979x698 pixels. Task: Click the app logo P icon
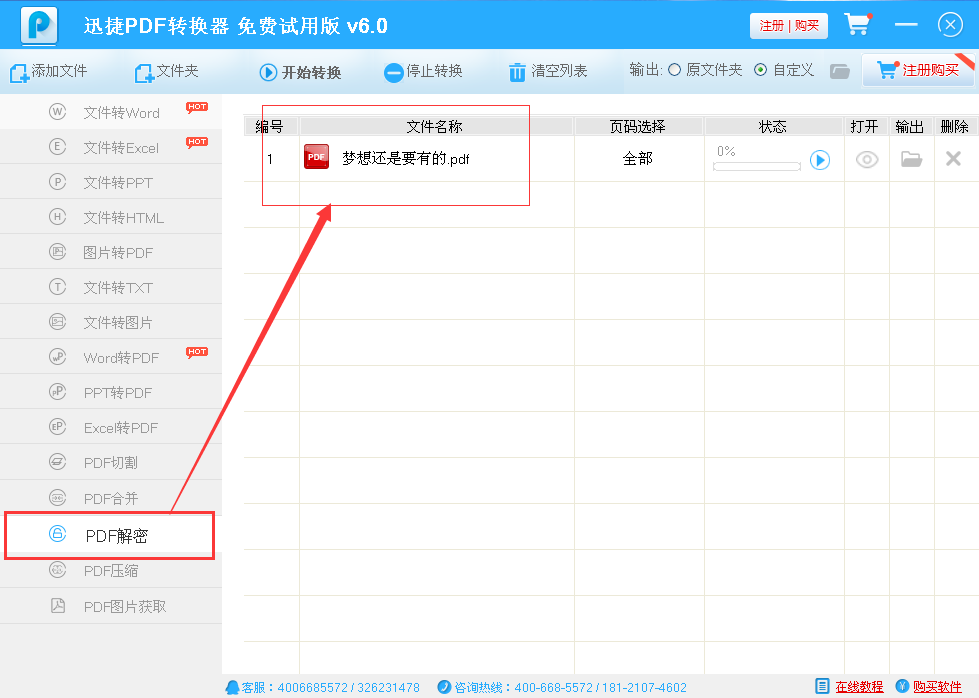tap(39, 26)
